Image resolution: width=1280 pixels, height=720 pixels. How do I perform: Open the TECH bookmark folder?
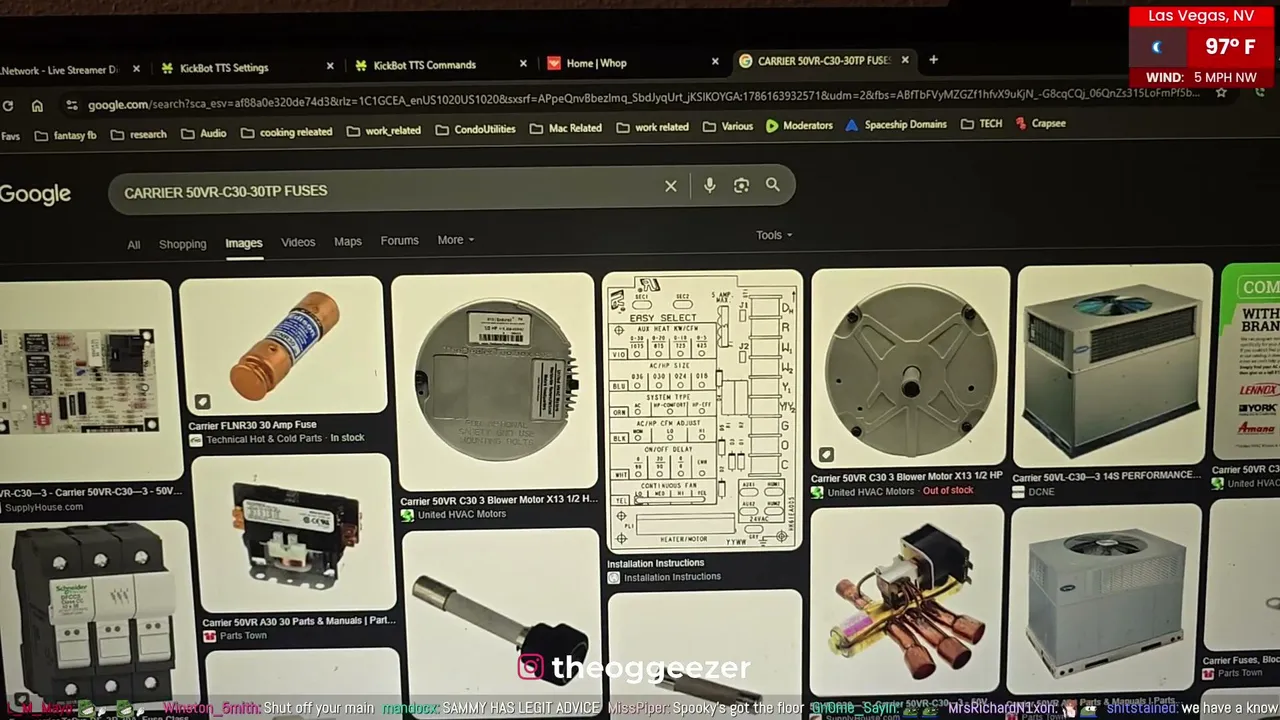pyautogui.click(x=981, y=124)
